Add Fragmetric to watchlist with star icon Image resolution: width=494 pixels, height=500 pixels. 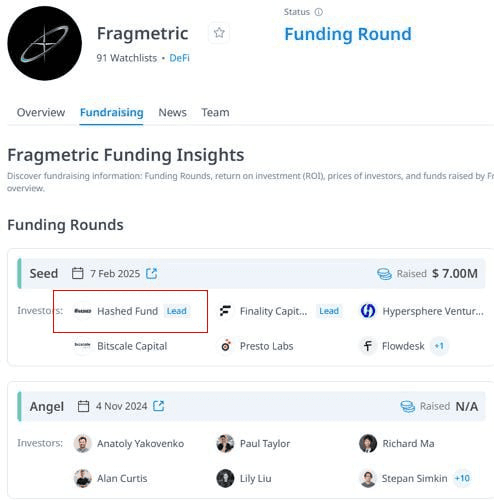click(219, 33)
